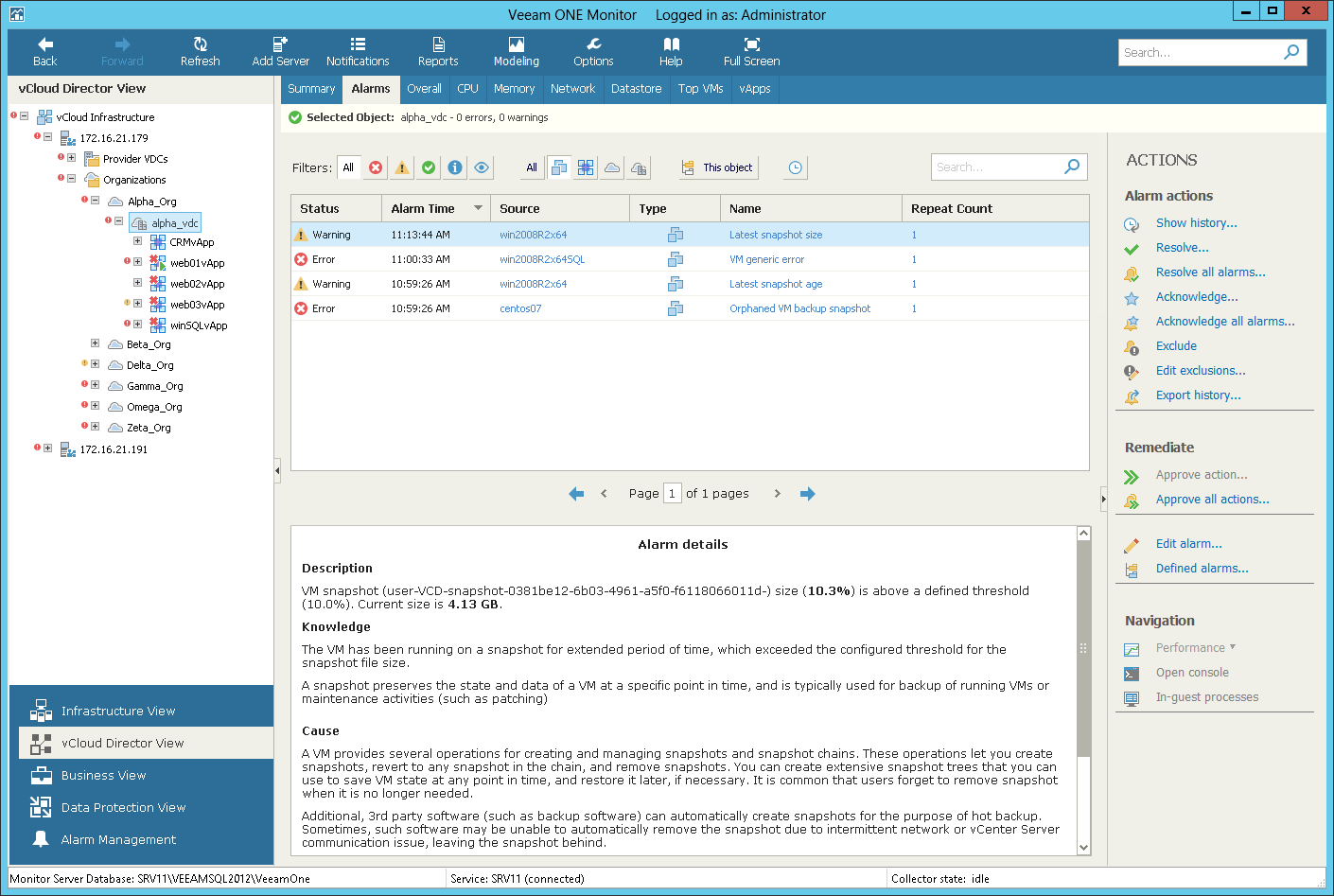
Task: Click the alarm details scroll down arrow
Action: pyautogui.click(x=1084, y=848)
